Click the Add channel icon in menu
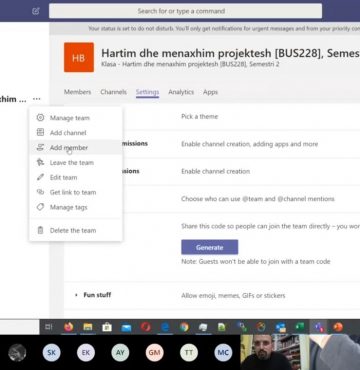The width and height of the screenshot is (360, 370). [x=40, y=132]
